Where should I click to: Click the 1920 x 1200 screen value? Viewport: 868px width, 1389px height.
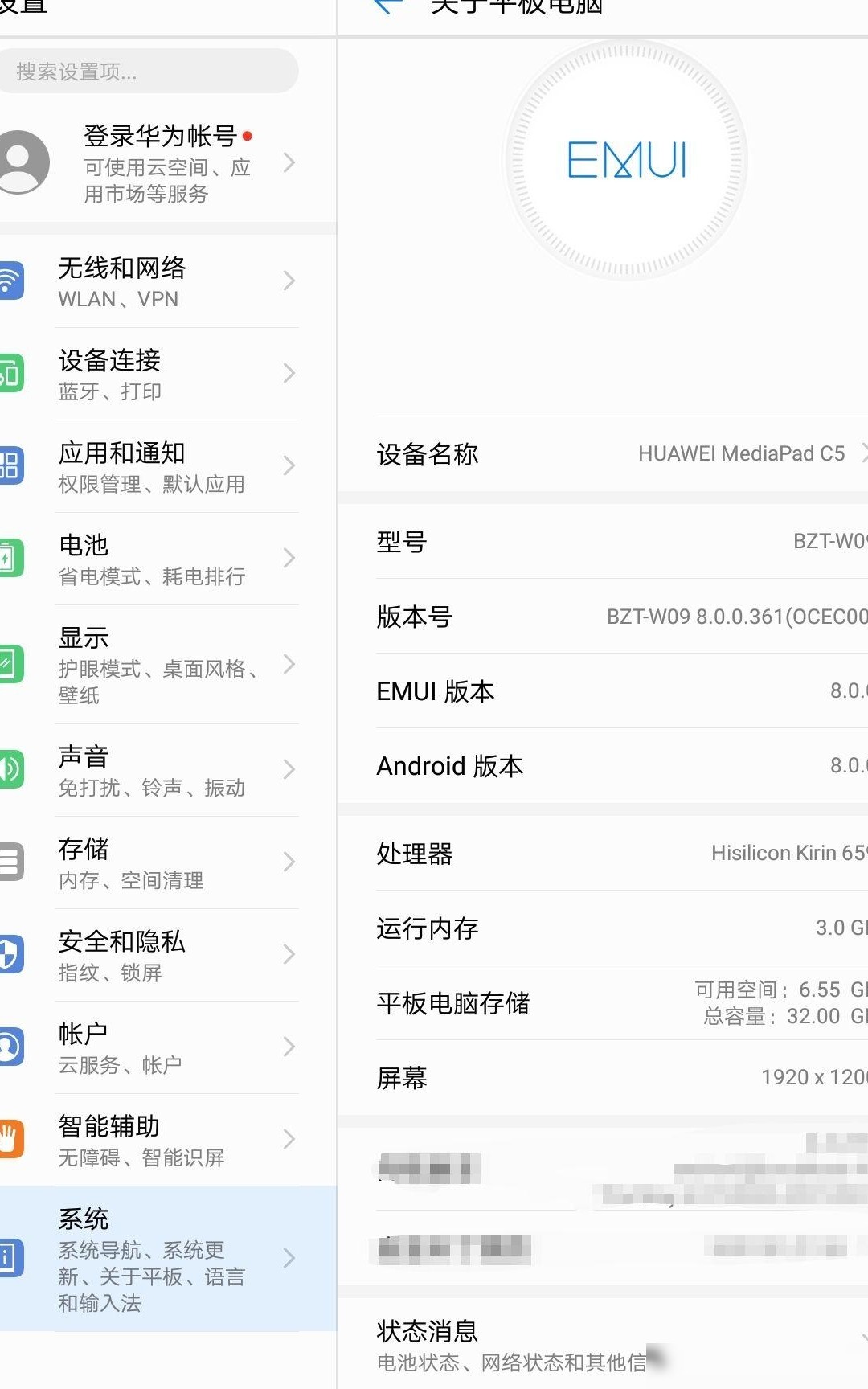(x=814, y=1077)
